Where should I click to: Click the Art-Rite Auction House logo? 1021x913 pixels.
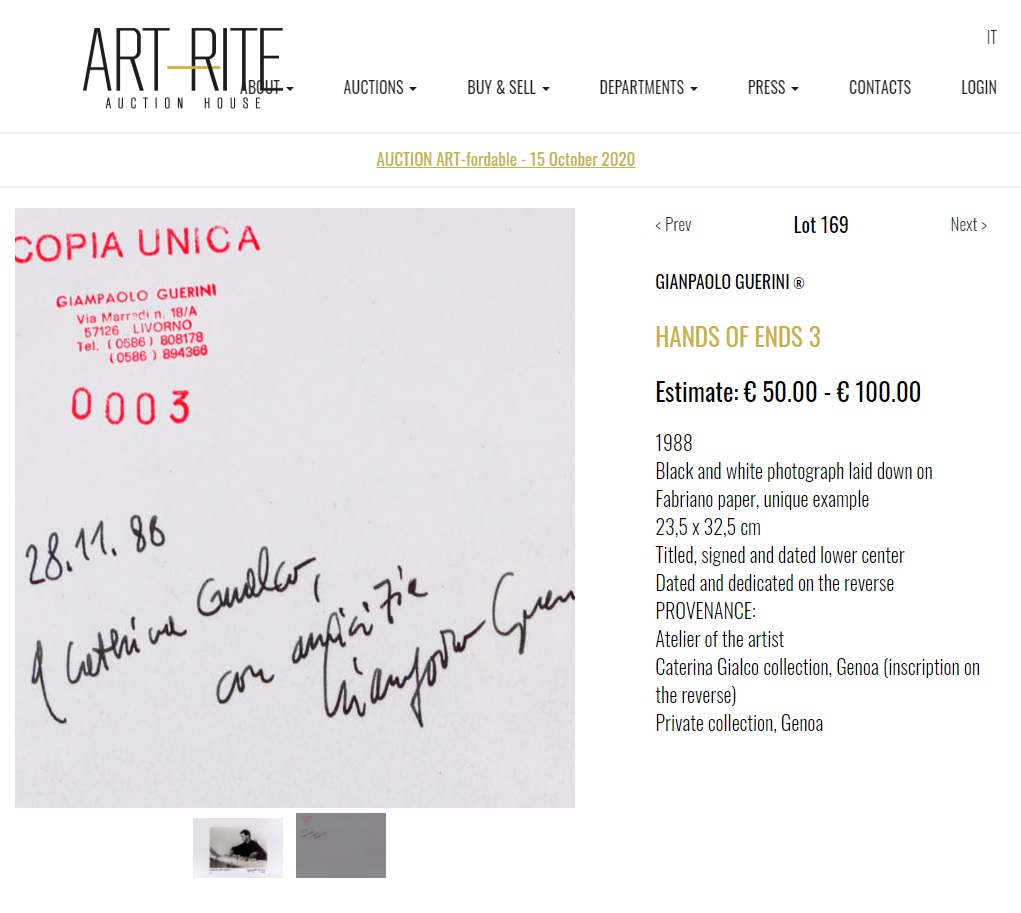(183, 68)
